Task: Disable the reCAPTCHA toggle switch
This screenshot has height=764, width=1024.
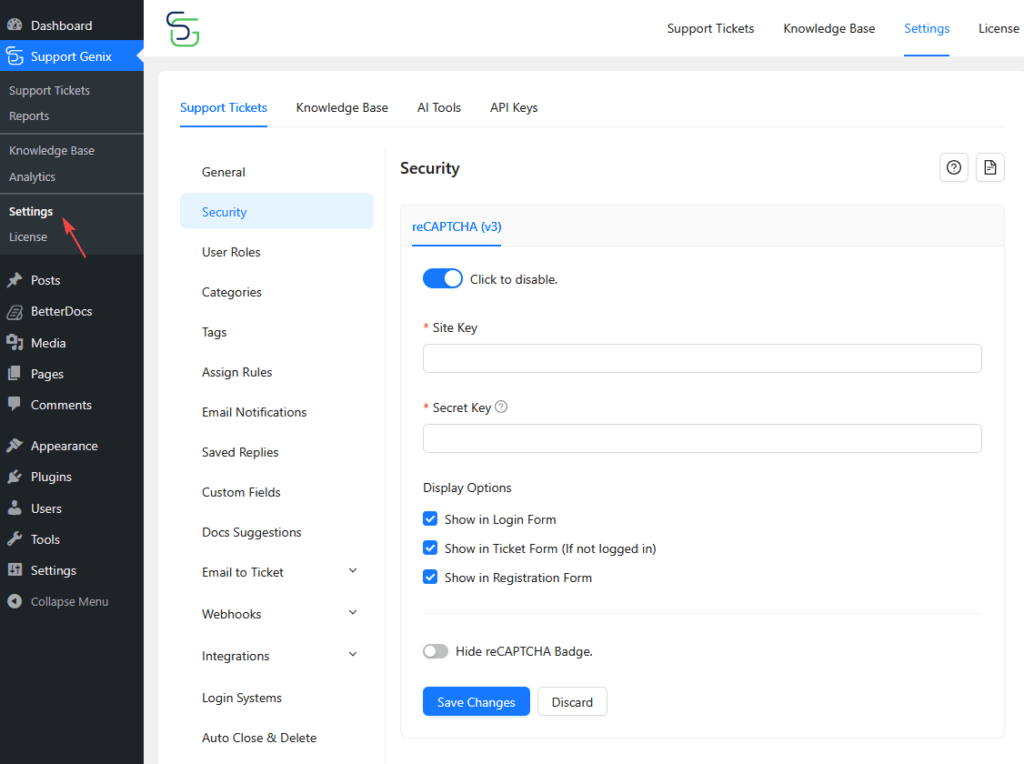Action: (x=442, y=279)
